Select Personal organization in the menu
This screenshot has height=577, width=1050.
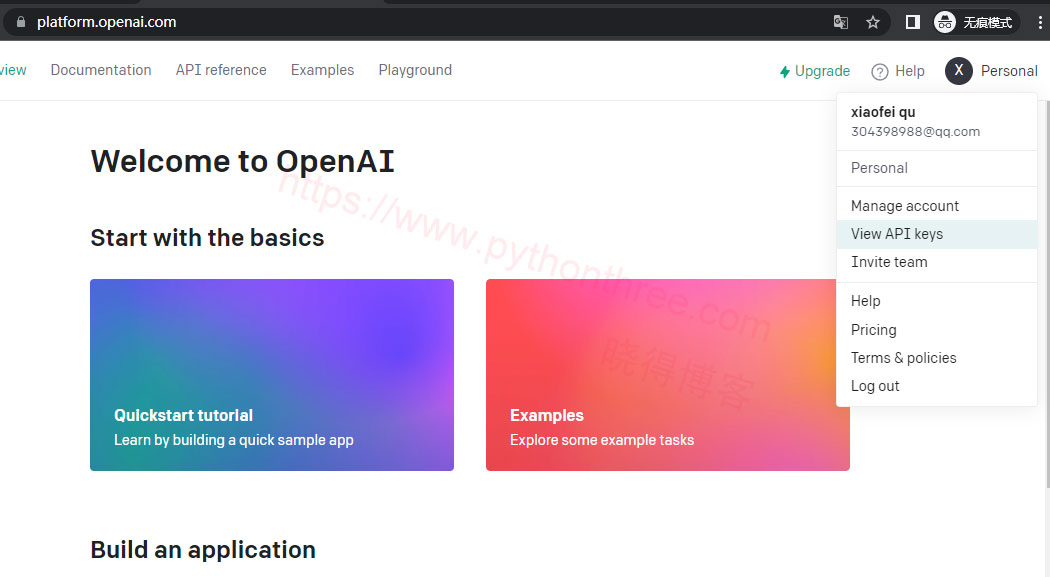pos(937,168)
